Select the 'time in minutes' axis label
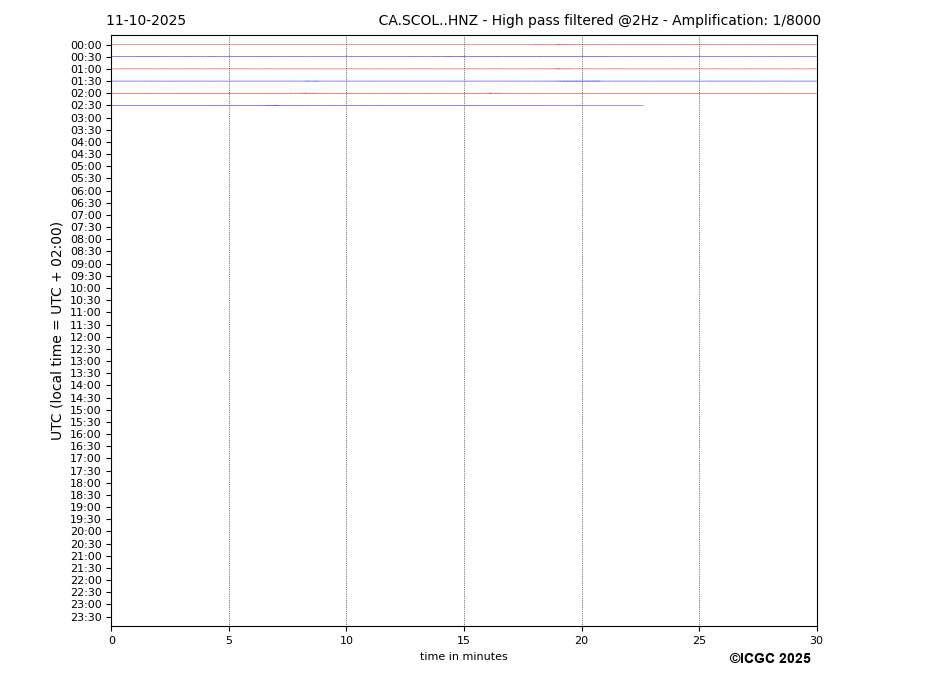Image resolution: width=927 pixels, height=696 pixels. pyautogui.click(x=463, y=657)
